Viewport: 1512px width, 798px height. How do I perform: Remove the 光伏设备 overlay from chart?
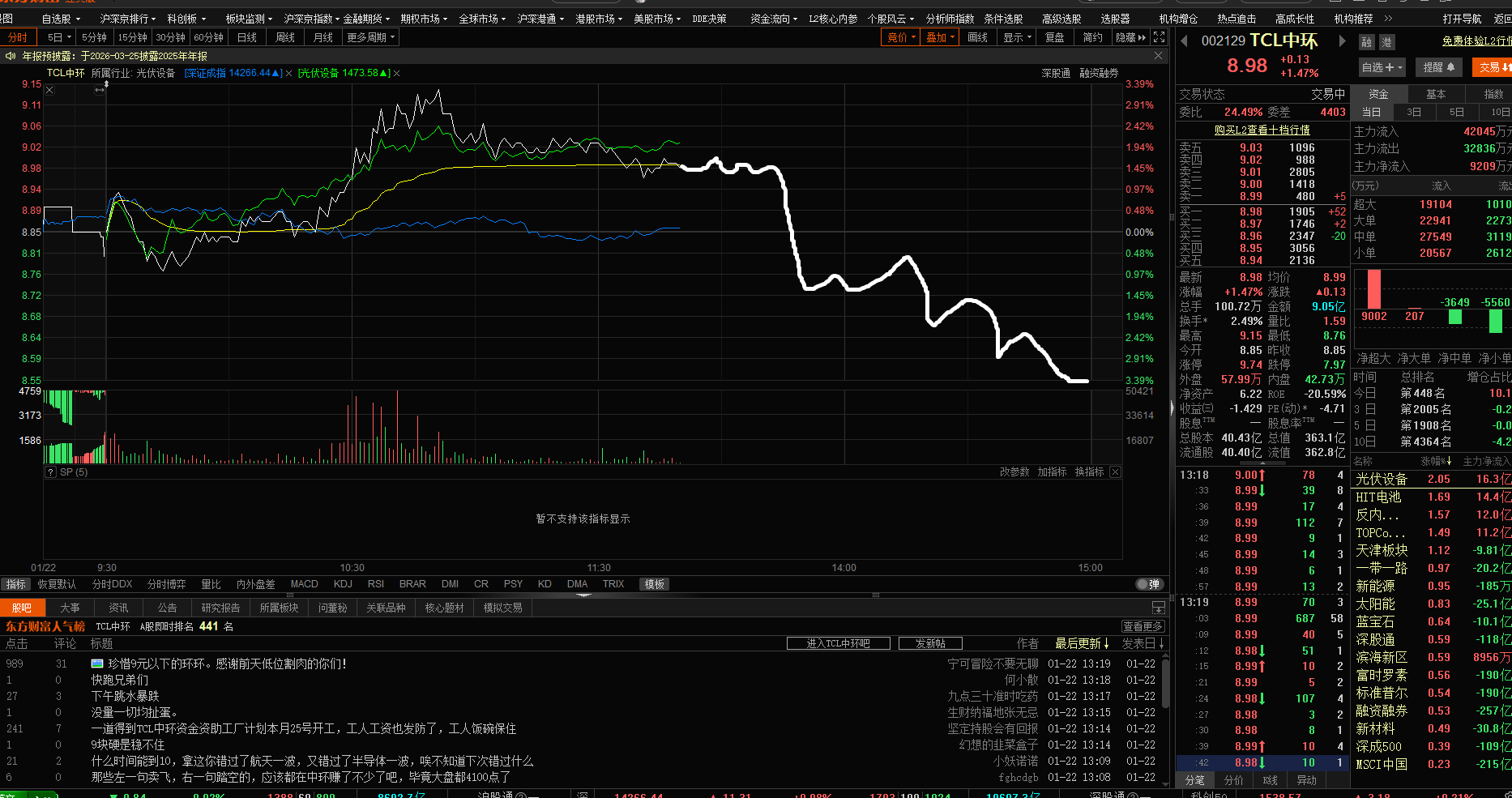(396, 74)
